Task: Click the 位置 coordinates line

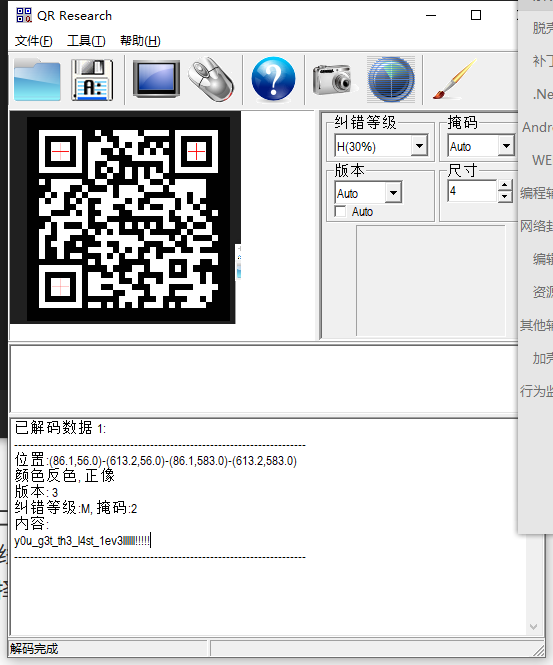Action: point(156,460)
